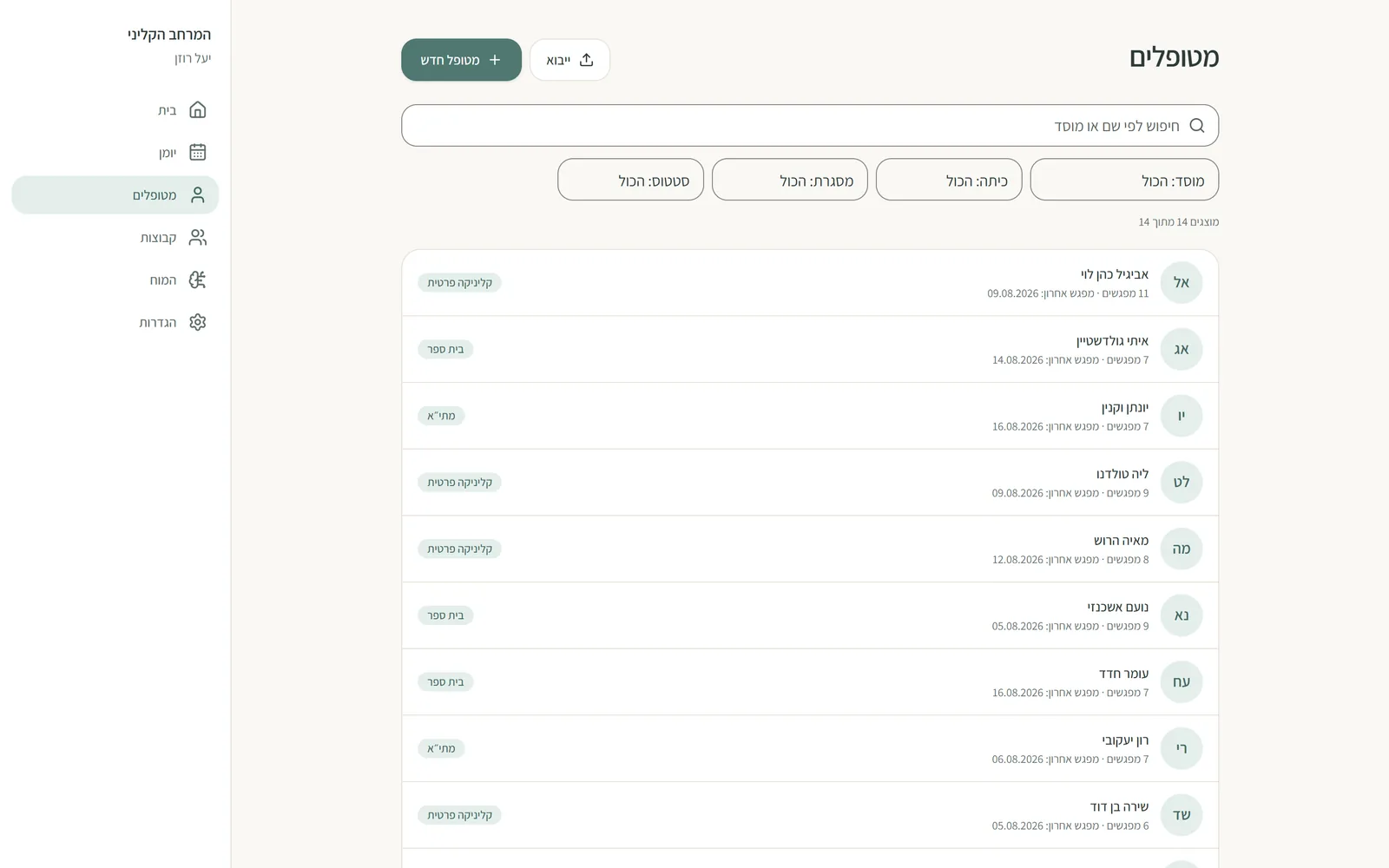The height and width of the screenshot is (868, 1389).
Task: Open patient name נועם אשכנזי
Action: pyautogui.click(x=1117, y=607)
